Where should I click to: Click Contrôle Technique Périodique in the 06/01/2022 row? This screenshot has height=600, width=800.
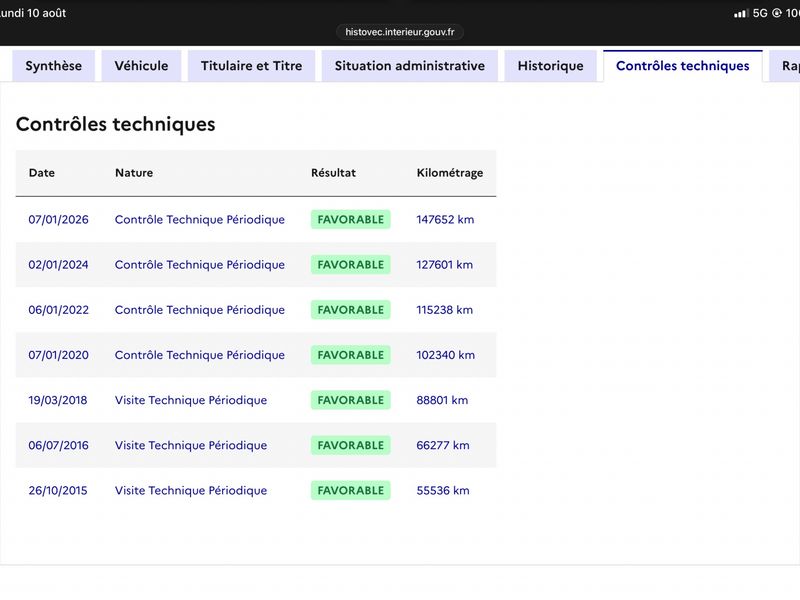199,310
